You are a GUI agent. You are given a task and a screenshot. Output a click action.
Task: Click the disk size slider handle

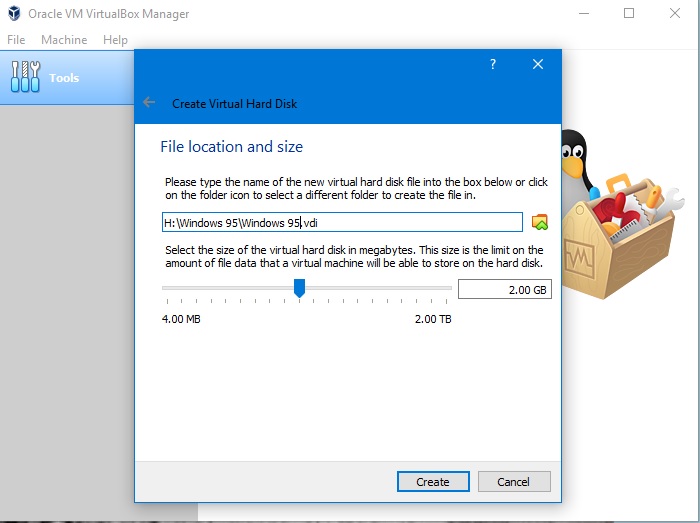coord(299,288)
